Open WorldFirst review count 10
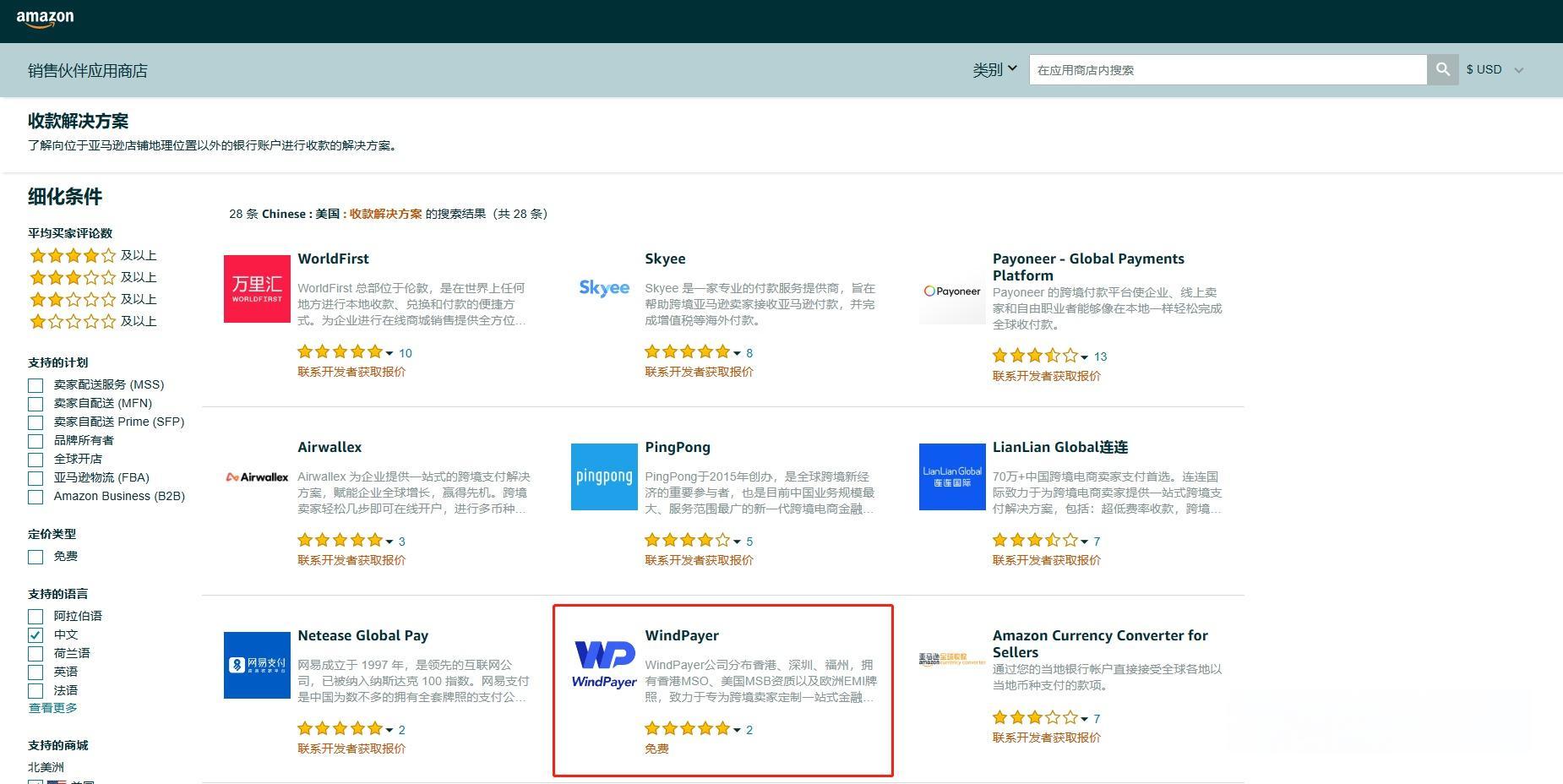The width and height of the screenshot is (1563, 784). tap(406, 353)
